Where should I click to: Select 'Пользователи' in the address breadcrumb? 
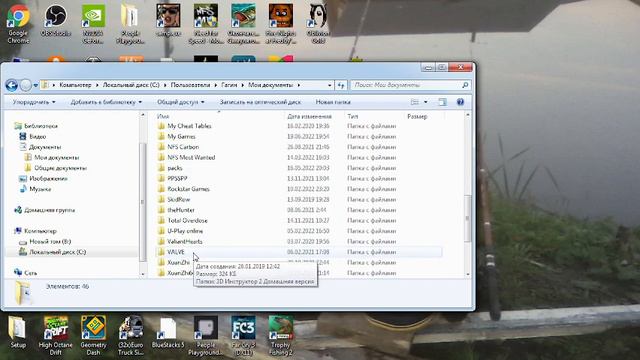coord(190,85)
